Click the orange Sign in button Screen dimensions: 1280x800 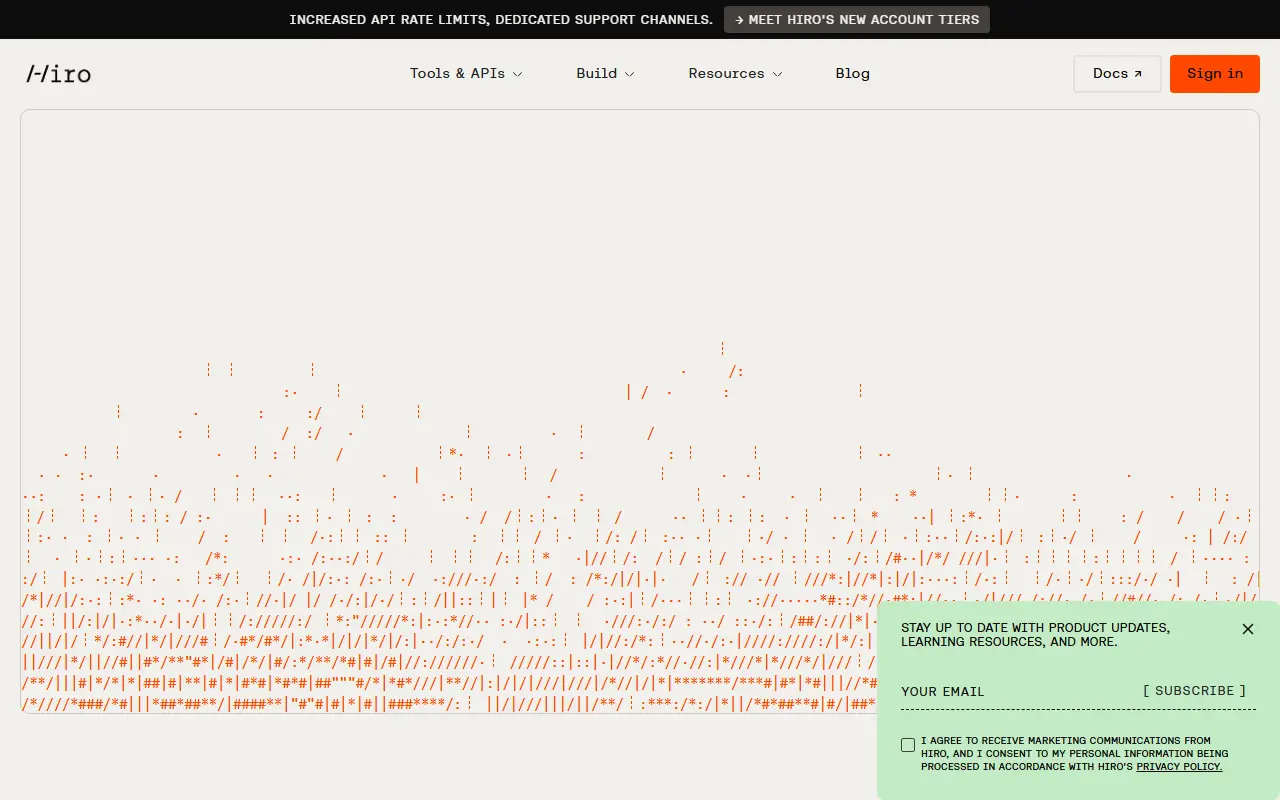[1215, 74]
